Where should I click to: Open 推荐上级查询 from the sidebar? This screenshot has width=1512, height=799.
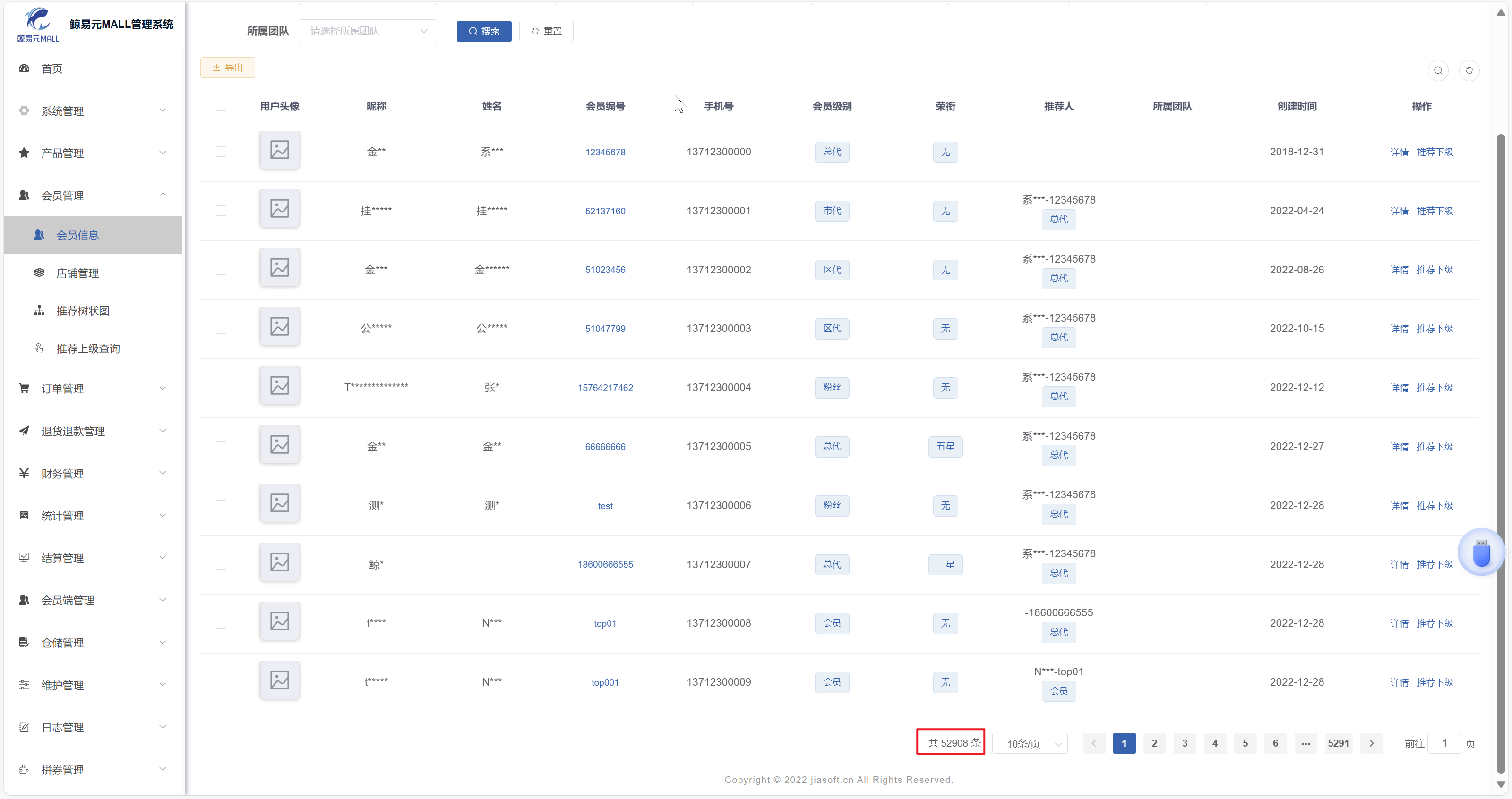pos(87,348)
